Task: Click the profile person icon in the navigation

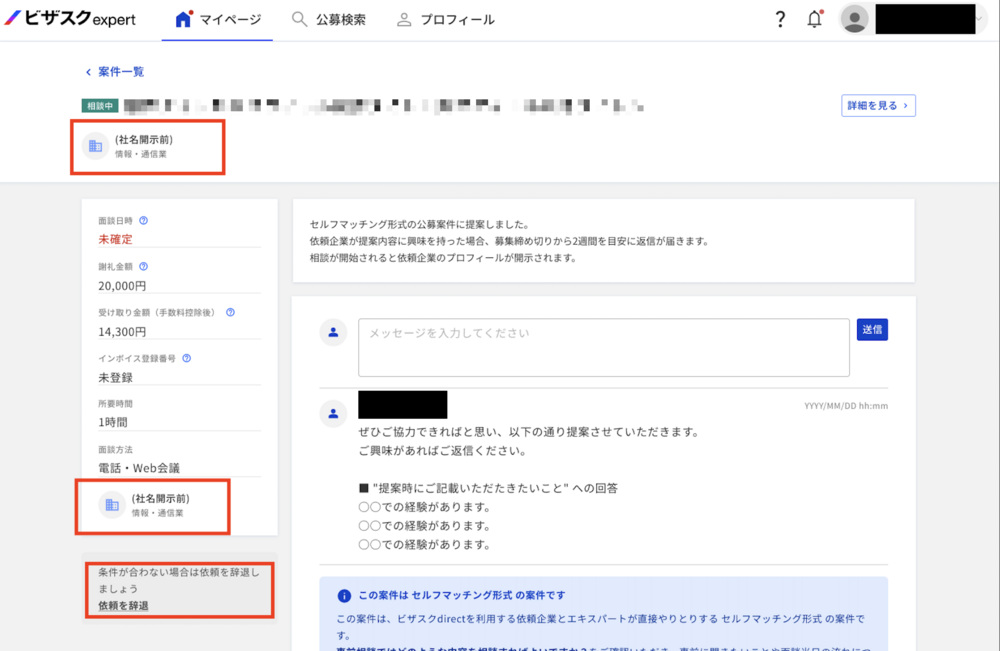Action: pyautogui.click(x=404, y=20)
